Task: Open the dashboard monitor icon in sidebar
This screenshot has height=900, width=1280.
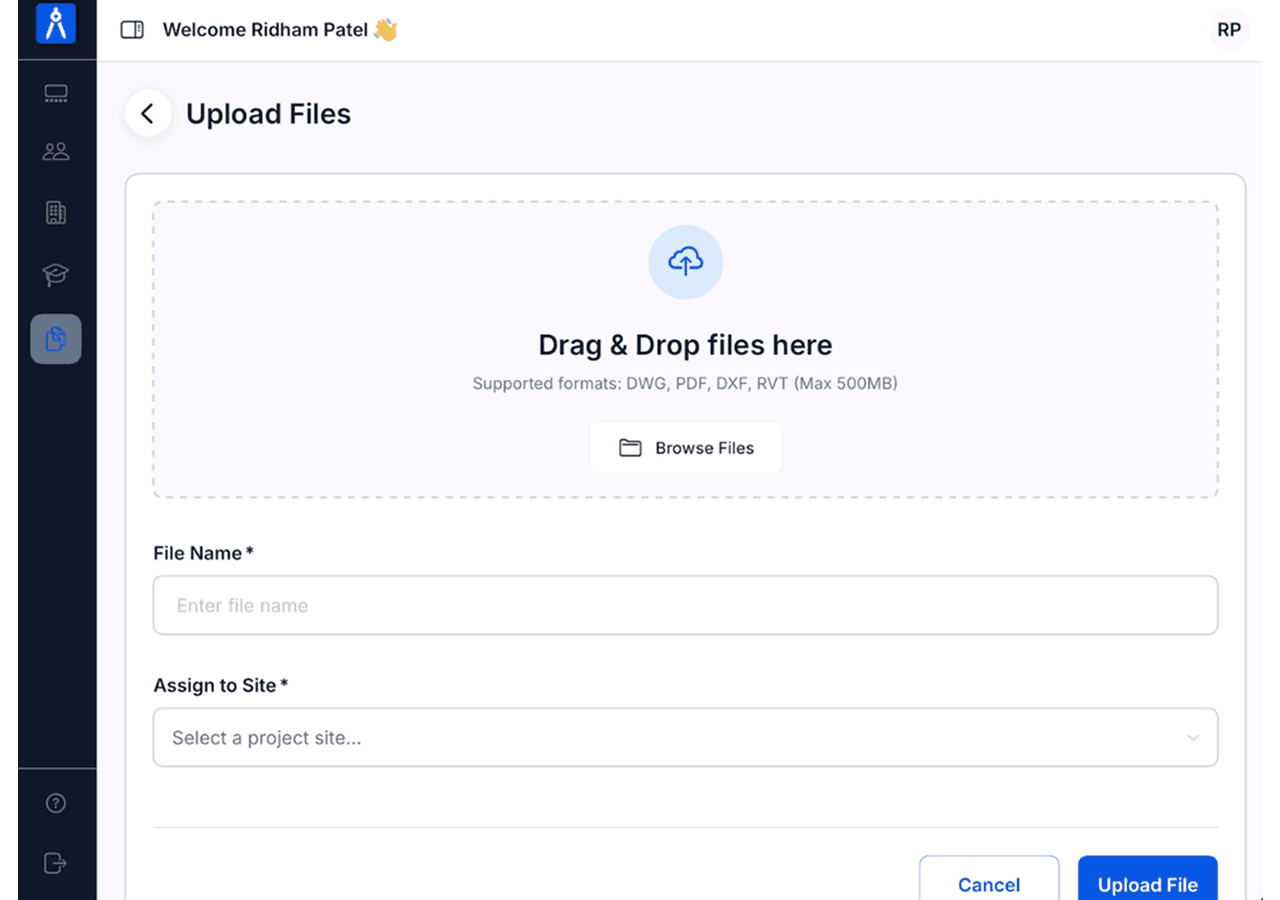Action: [56, 94]
